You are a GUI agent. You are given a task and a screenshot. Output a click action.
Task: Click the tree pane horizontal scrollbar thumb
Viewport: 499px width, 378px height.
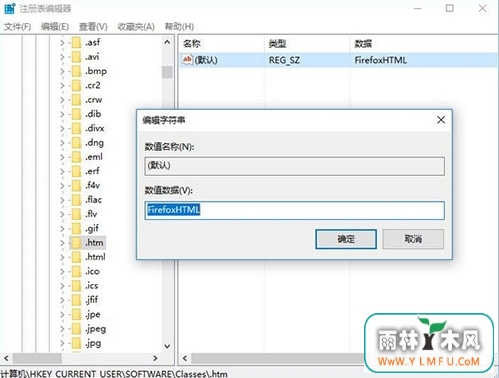pyautogui.click(x=37, y=358)
